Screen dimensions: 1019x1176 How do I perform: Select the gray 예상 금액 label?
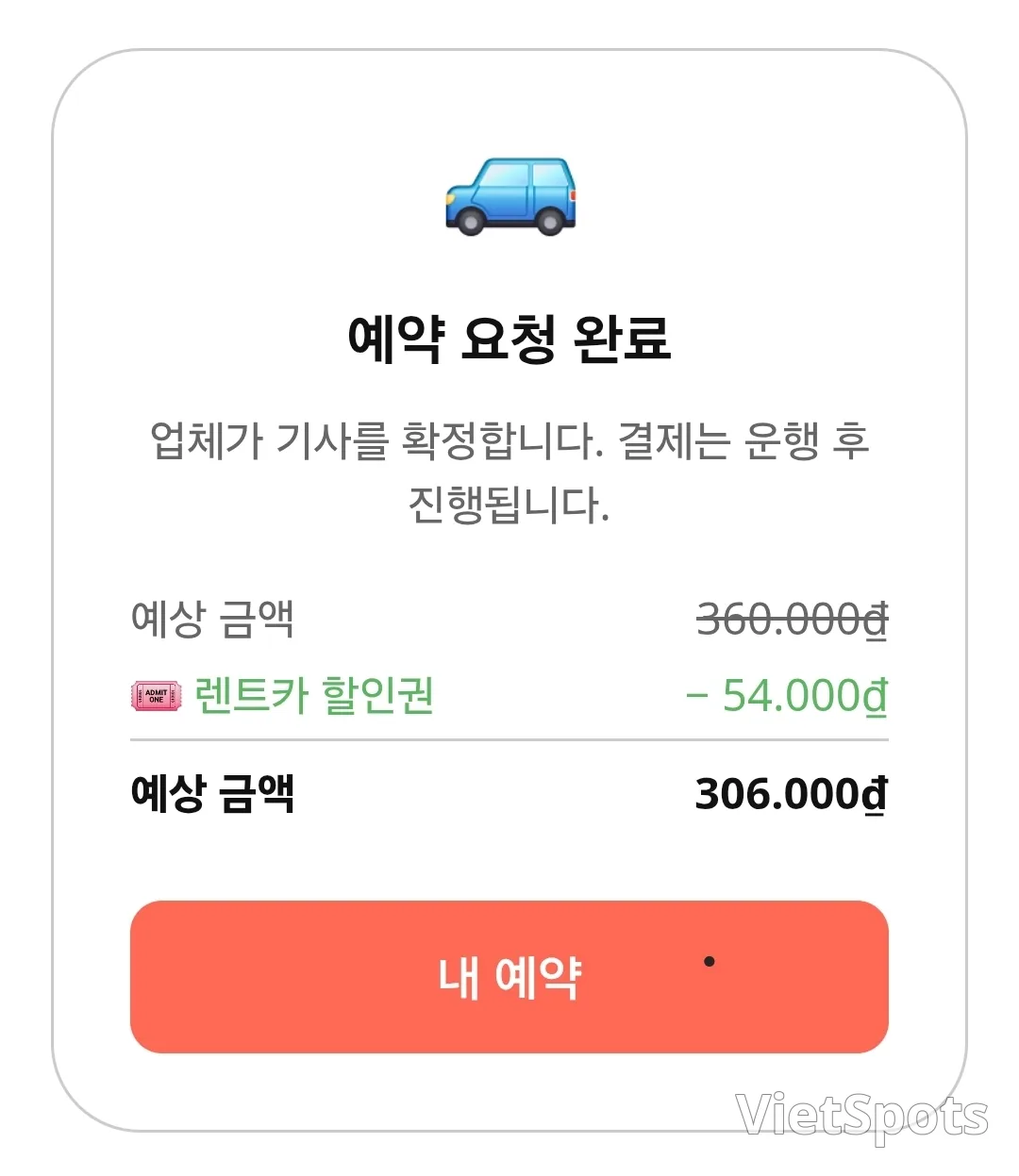pyautogui.click(x=212, y=620)
